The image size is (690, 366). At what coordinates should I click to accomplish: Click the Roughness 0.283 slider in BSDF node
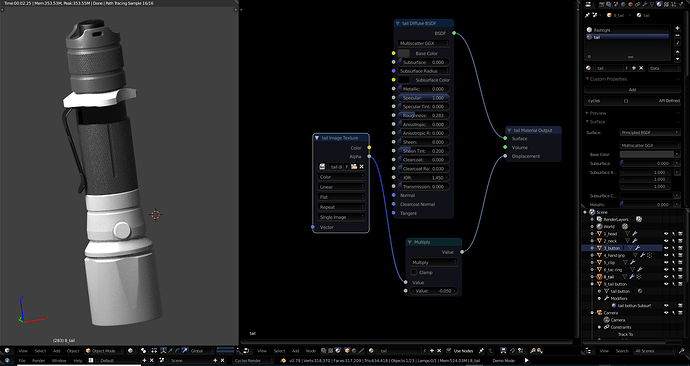(x=424, y=115)
